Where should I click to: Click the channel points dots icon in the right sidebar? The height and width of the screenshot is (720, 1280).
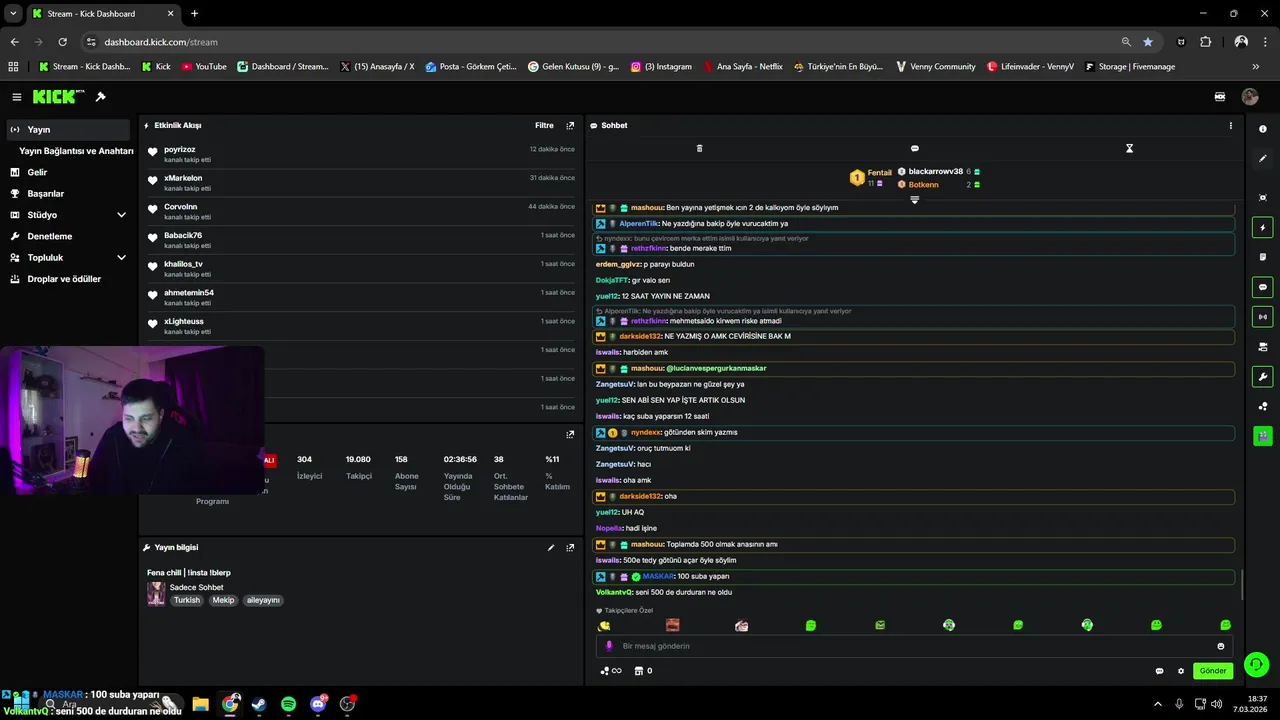coord(1262,406)
